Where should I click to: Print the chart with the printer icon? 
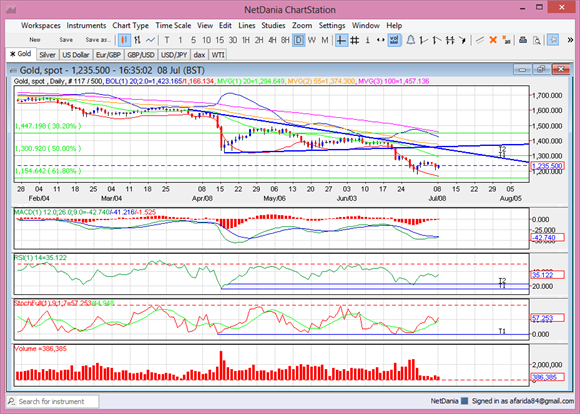(523, 40)
